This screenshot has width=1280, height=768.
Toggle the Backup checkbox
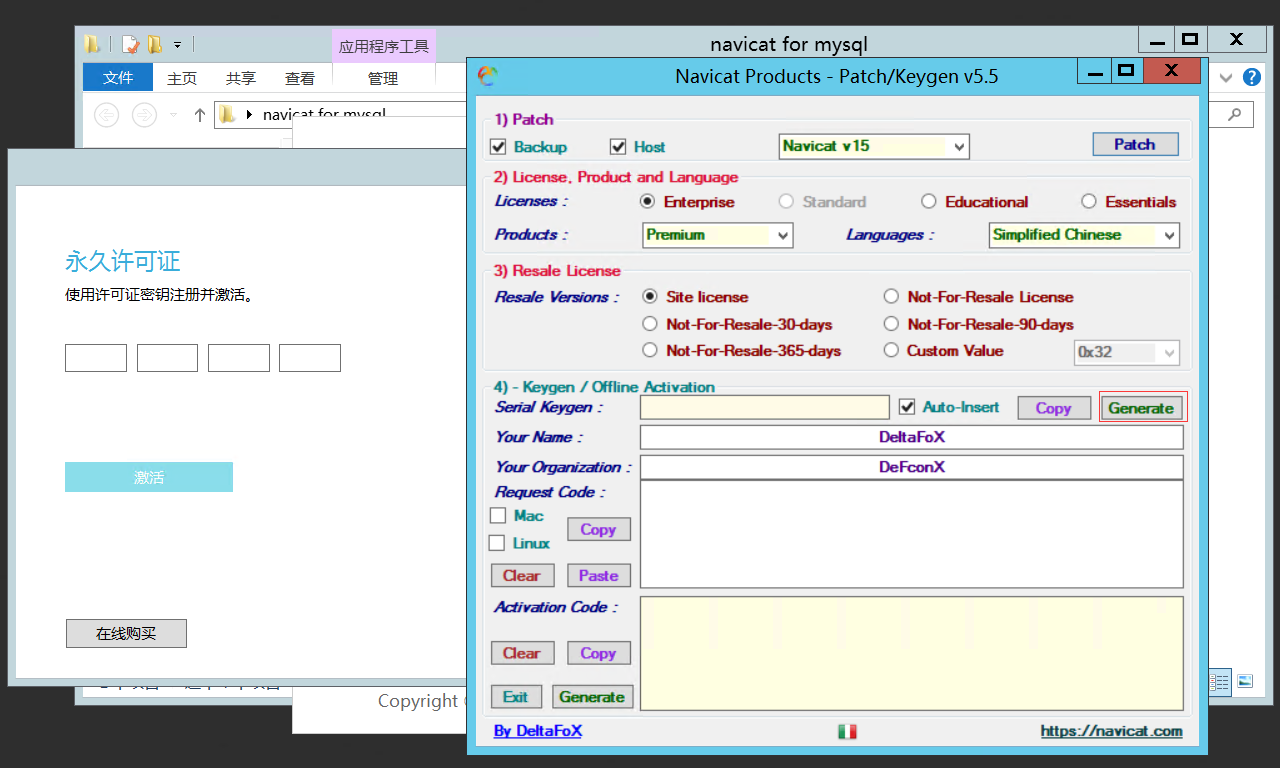tap(498, 147)
